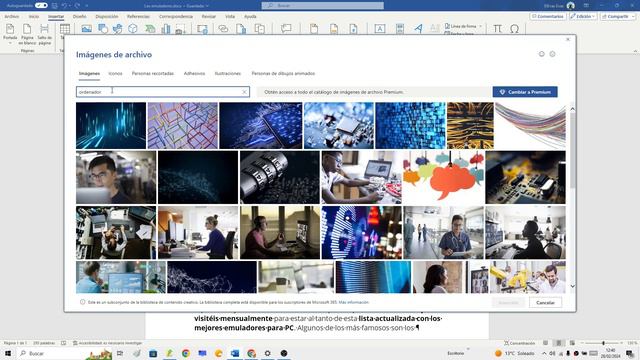Open Personas de dibujos animados tab
Image resolution: width=640 pixels, height=360 pixels.
coord(283,73)
